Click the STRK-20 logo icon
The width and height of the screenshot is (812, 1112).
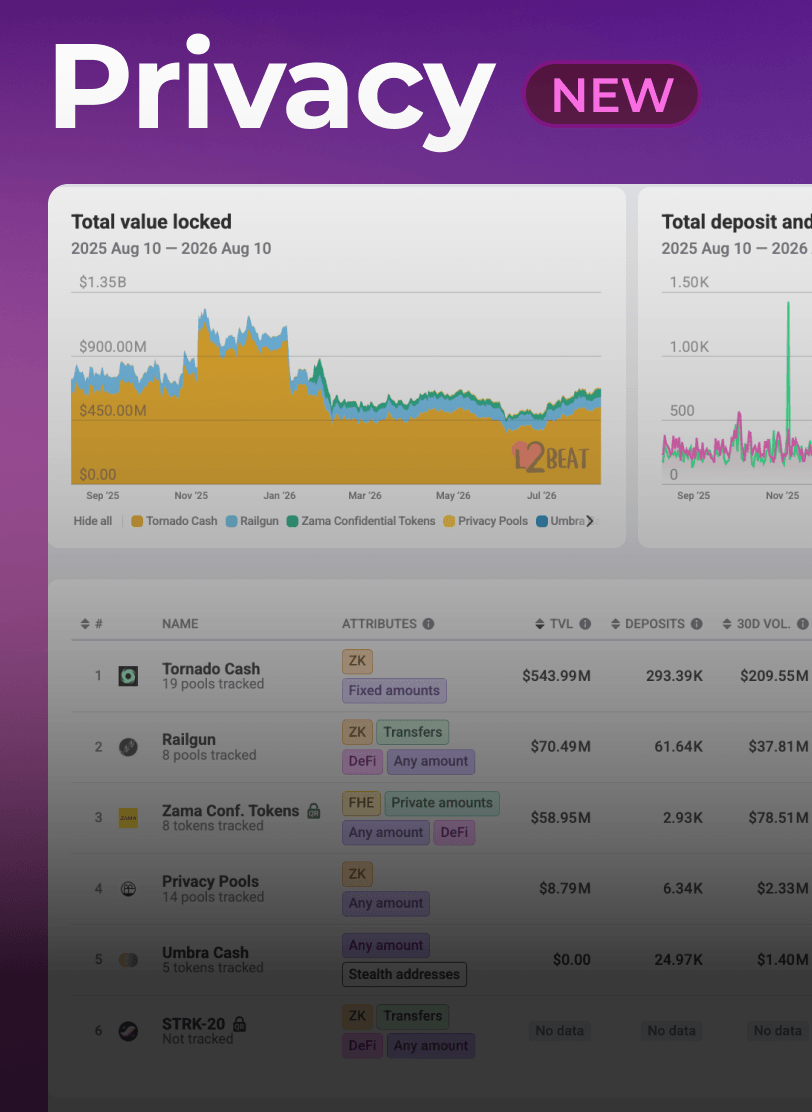(128, 1030)
